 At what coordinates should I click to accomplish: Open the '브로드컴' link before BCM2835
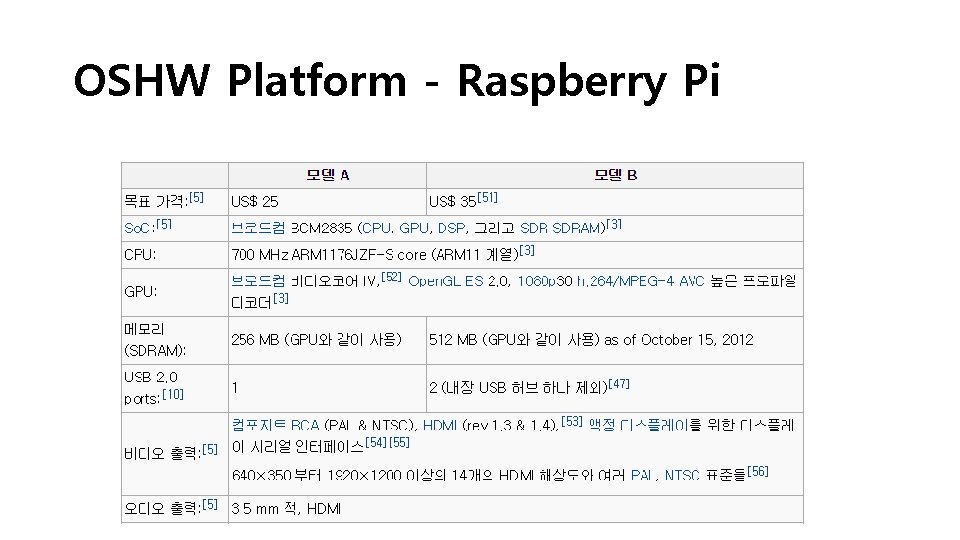pyautogui.click(x=258, y=228)
